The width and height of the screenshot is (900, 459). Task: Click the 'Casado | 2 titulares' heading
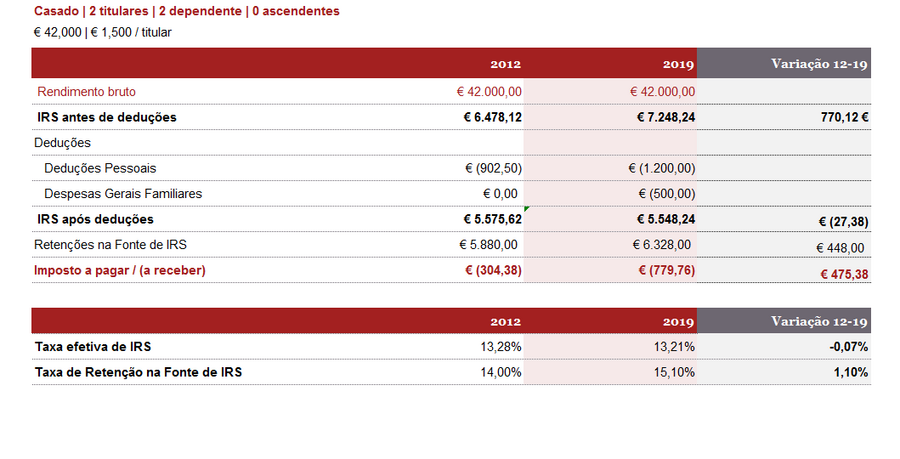[x=187, y=11]
